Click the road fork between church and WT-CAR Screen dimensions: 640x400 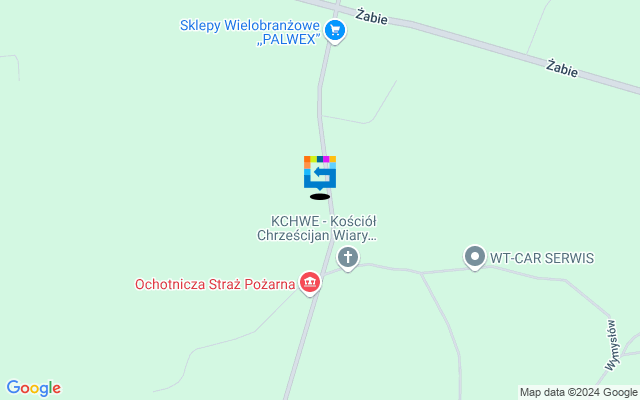(x=422, y=273)
